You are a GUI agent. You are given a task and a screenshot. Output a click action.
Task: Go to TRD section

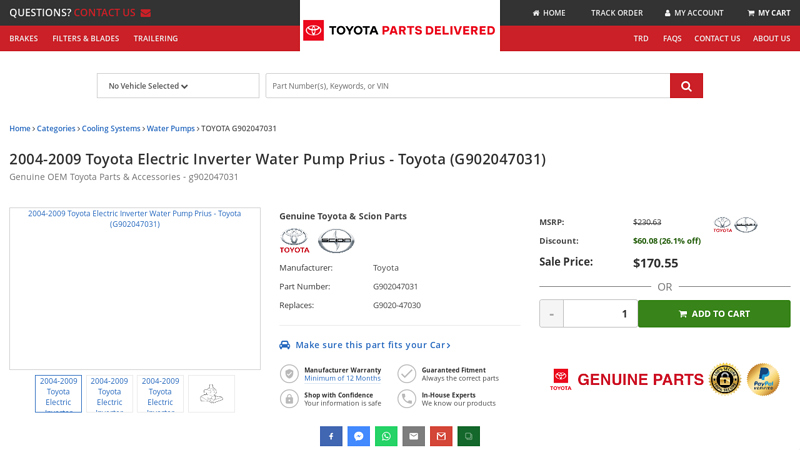[641, 38]
